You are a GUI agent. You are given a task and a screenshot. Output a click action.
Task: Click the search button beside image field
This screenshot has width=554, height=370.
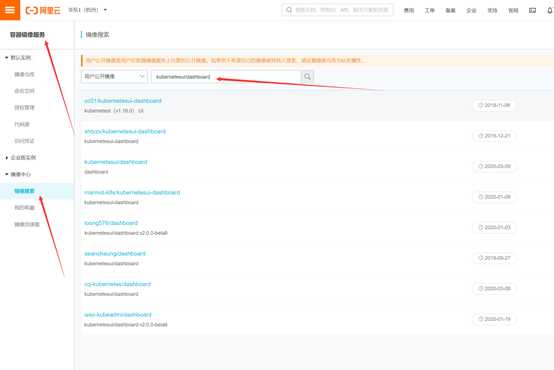307,77
